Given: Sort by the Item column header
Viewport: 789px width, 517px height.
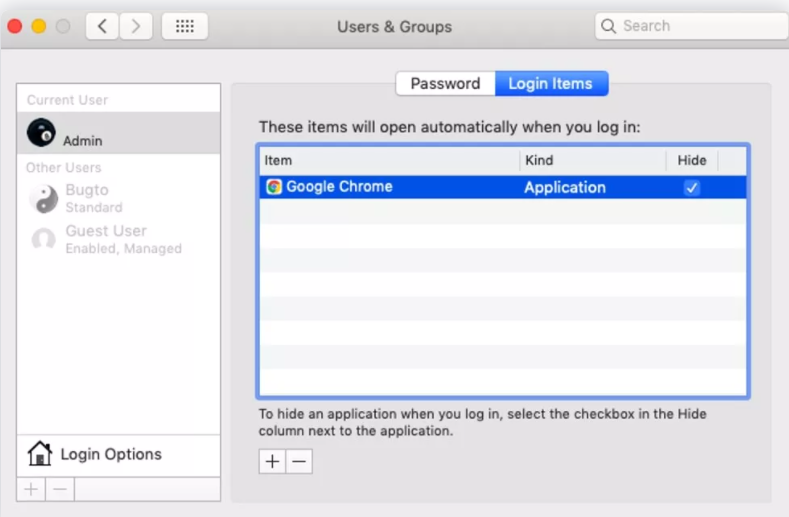Looking at the screenshot, I should coord(389,161).
